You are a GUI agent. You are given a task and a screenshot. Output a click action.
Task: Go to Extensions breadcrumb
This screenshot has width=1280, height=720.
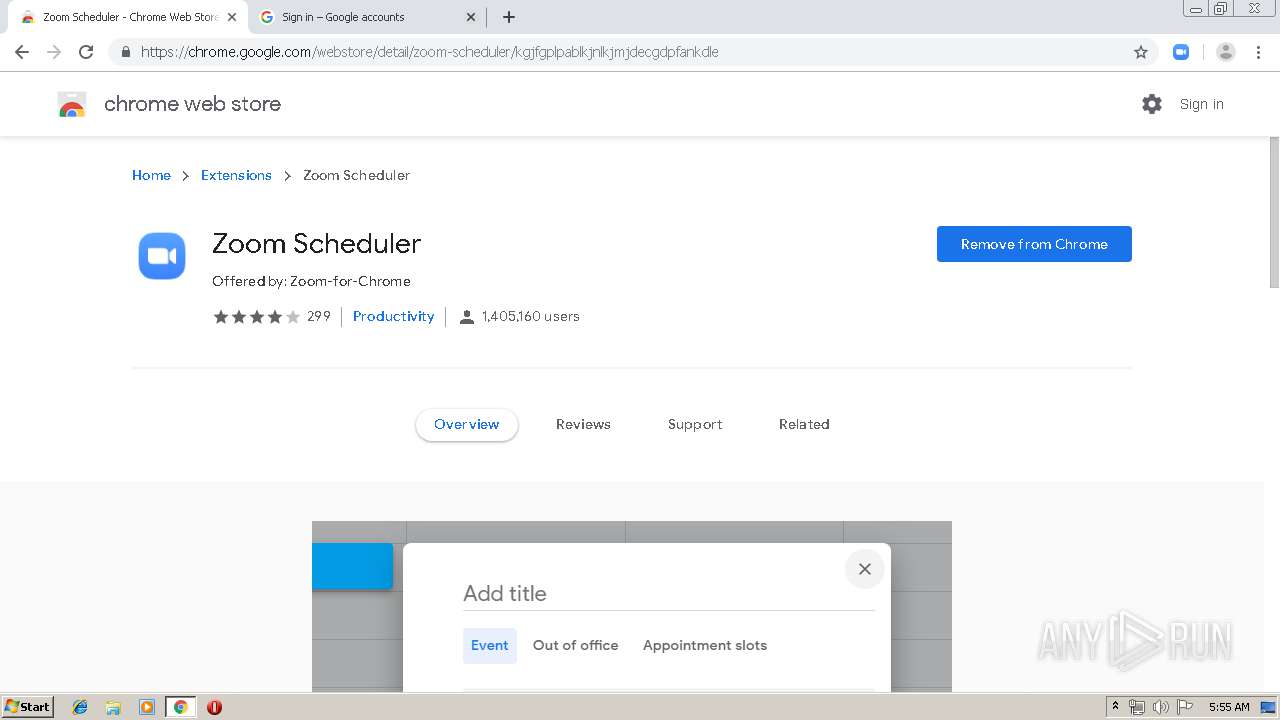click(x=236, y=175)
